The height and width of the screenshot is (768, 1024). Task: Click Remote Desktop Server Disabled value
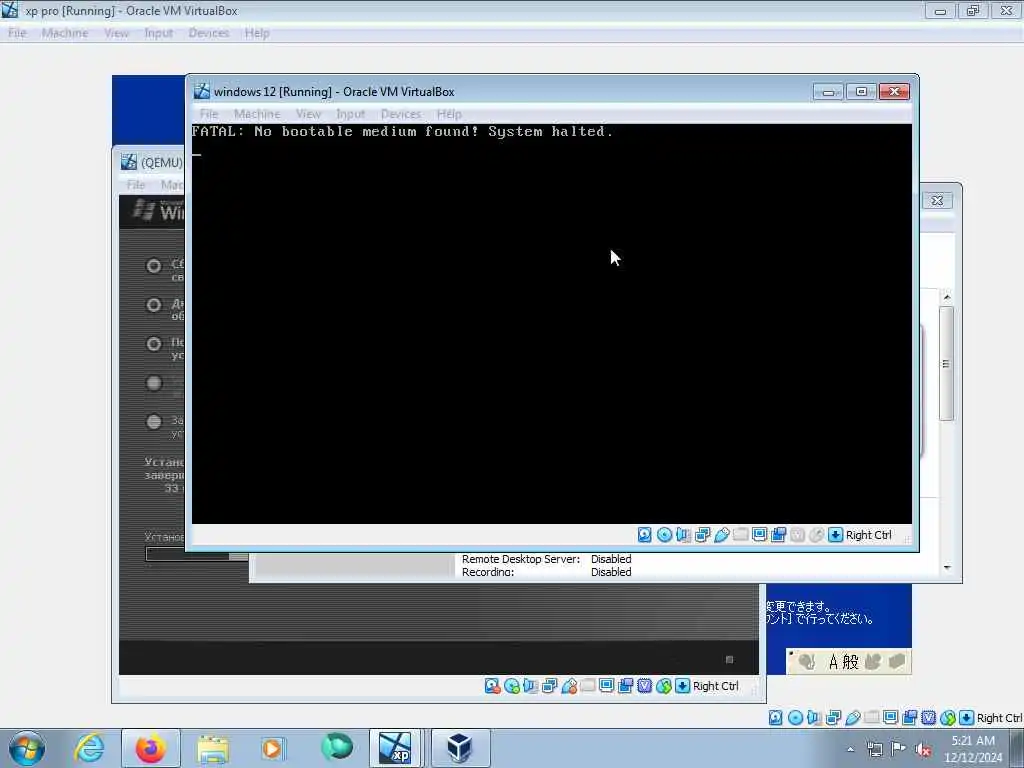click(x=611, y=559)
